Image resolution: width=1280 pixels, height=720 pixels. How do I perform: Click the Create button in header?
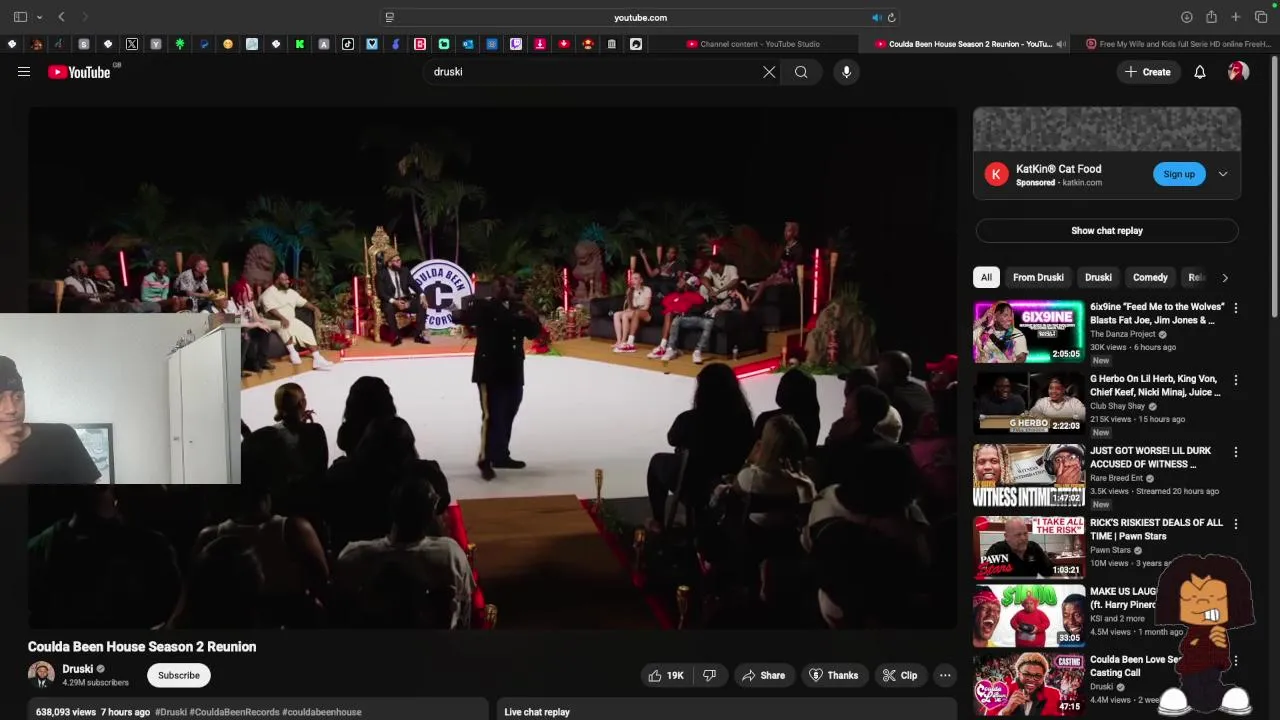point(1148,72)
